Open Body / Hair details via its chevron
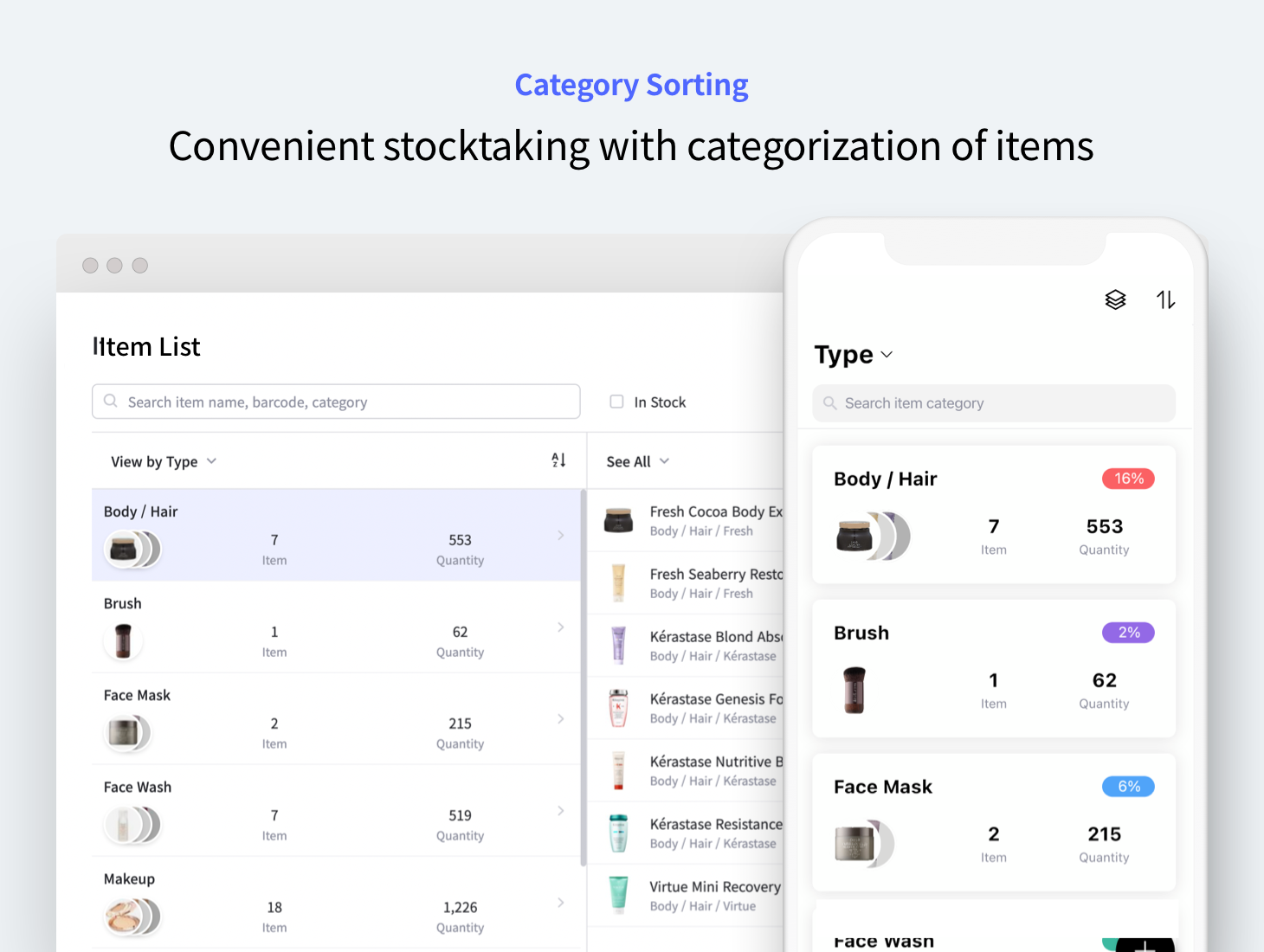Viewport: 1264px width, 952px height. 560,535
